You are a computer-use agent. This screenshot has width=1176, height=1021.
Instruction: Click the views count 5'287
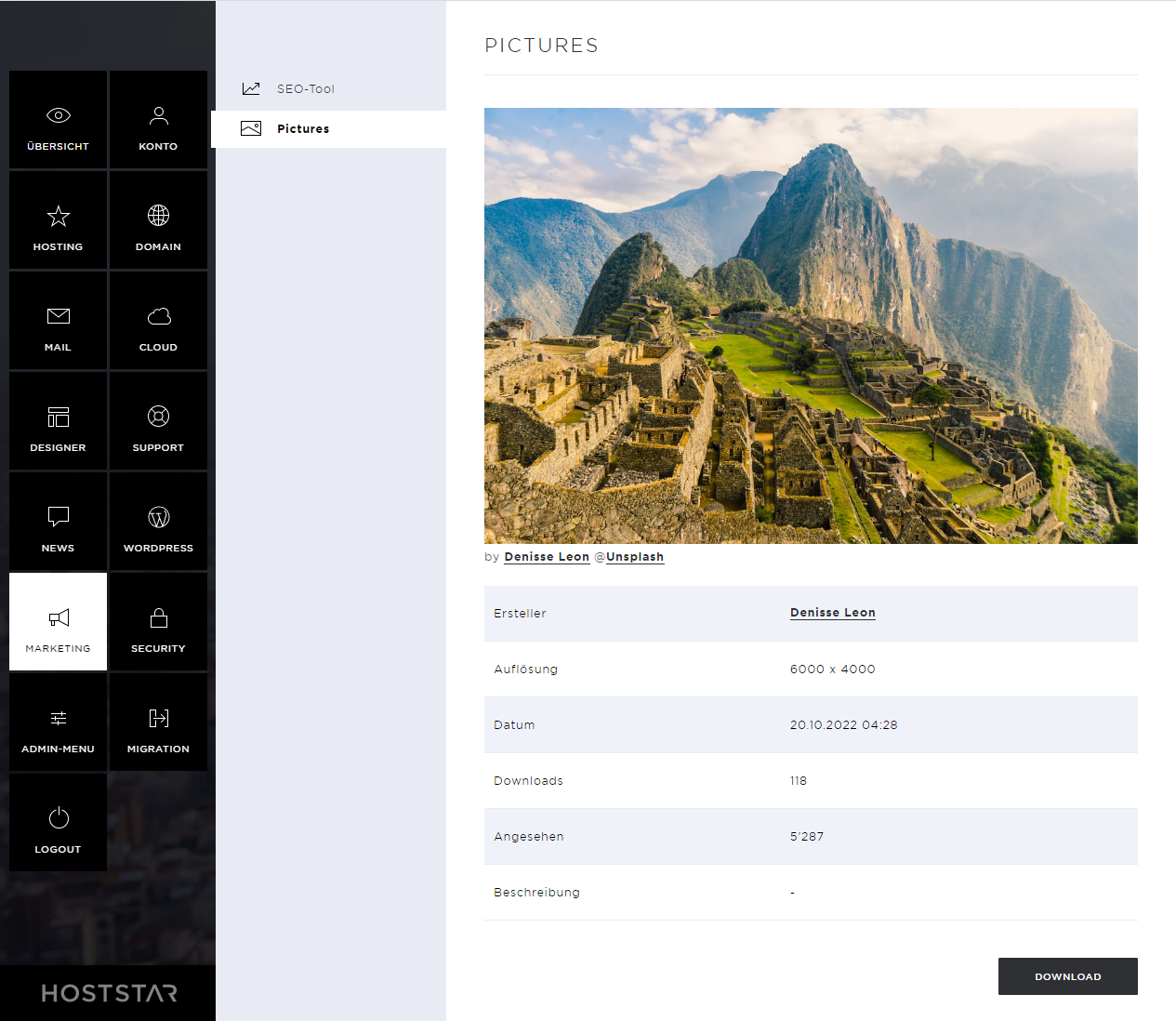click(x=807, y=837)
